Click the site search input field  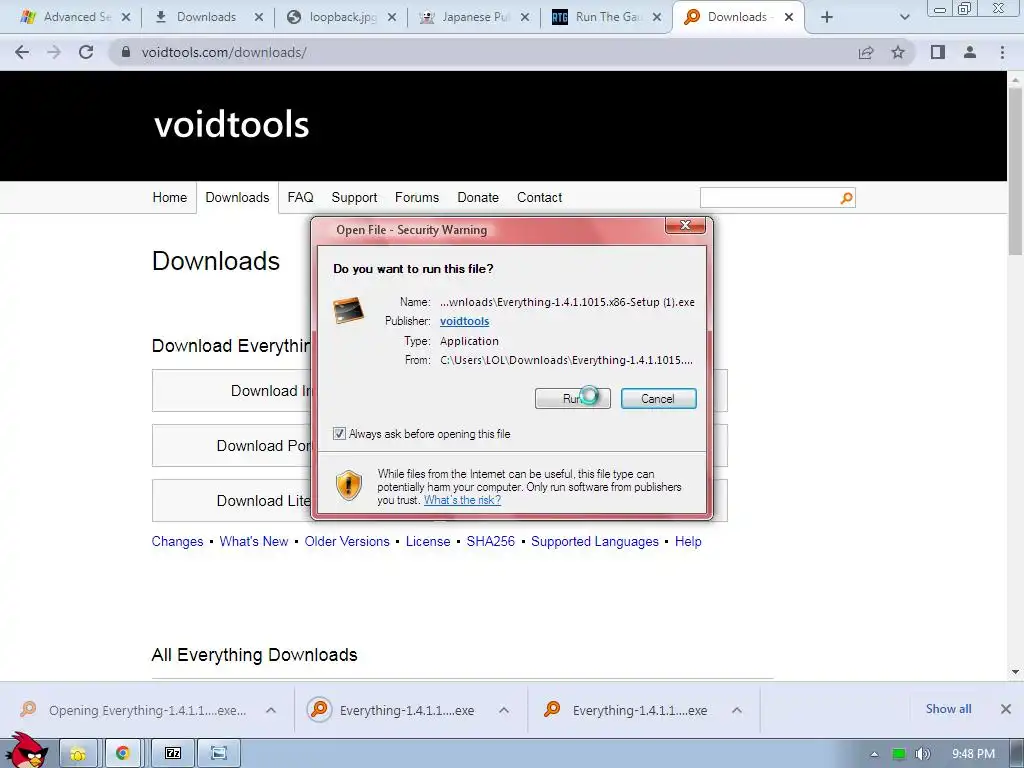[769, 198]
